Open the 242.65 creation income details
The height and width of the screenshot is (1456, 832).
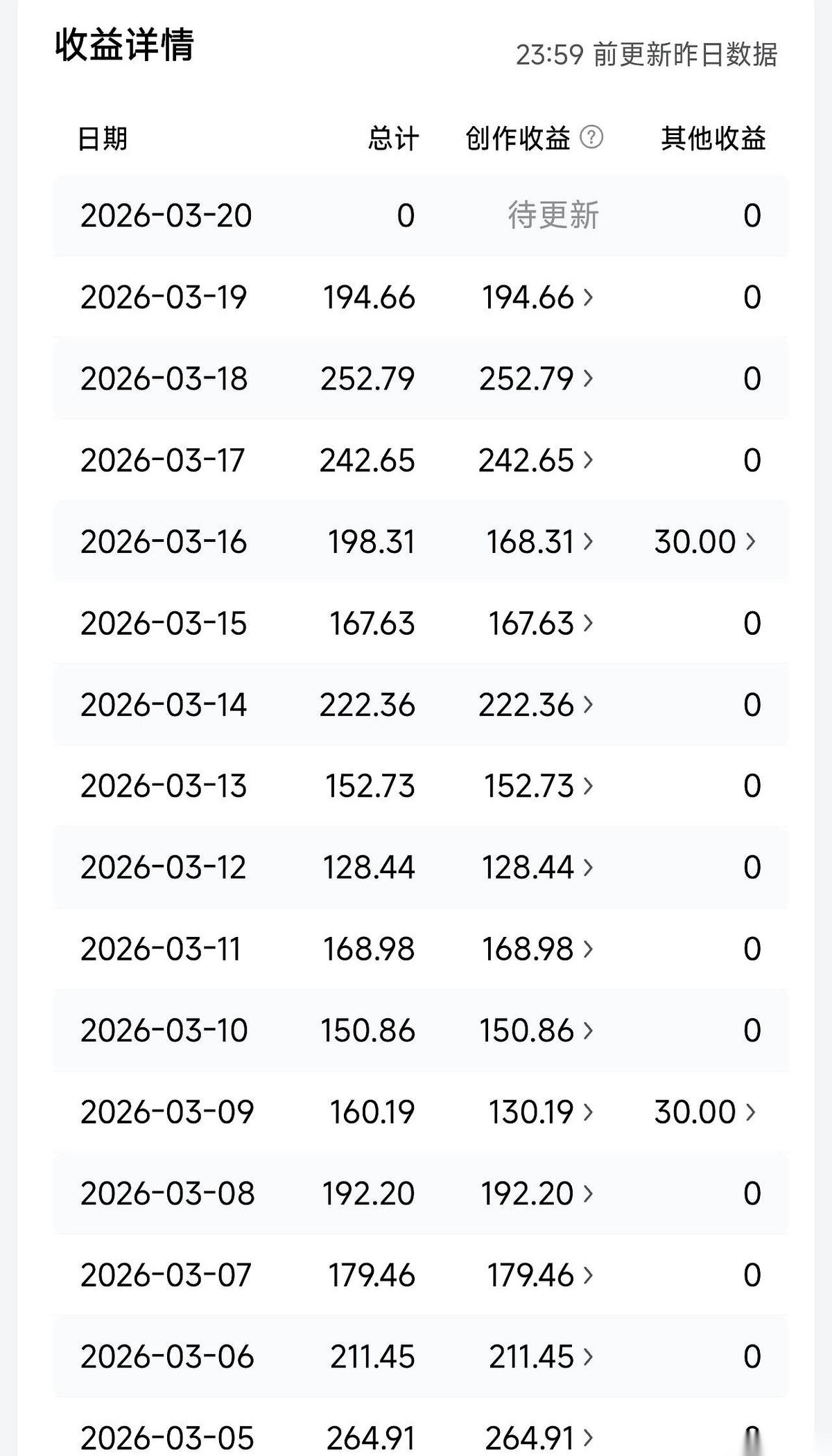[537, 461]
